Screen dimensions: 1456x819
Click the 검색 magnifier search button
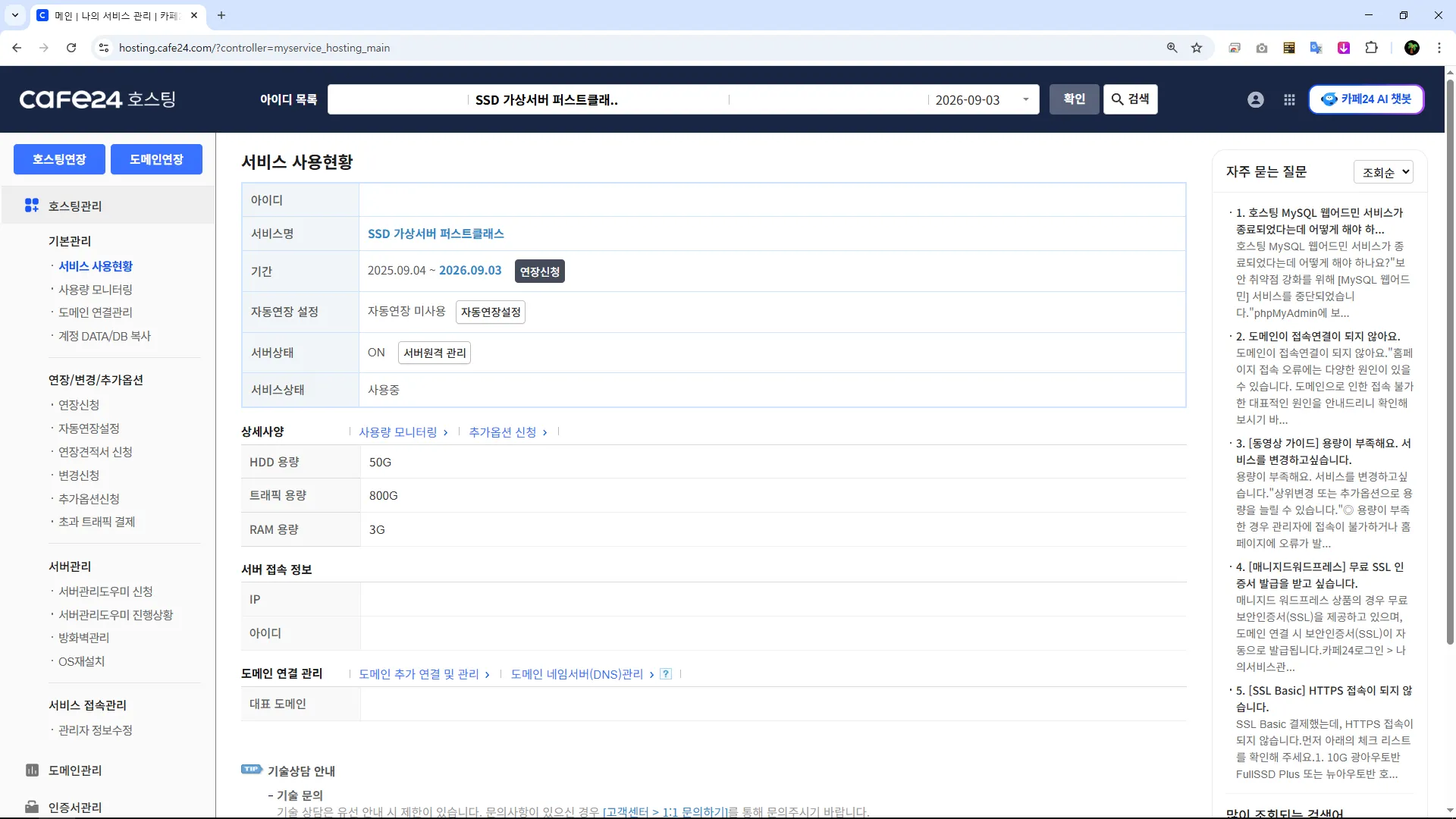[x=1130, y=99]
